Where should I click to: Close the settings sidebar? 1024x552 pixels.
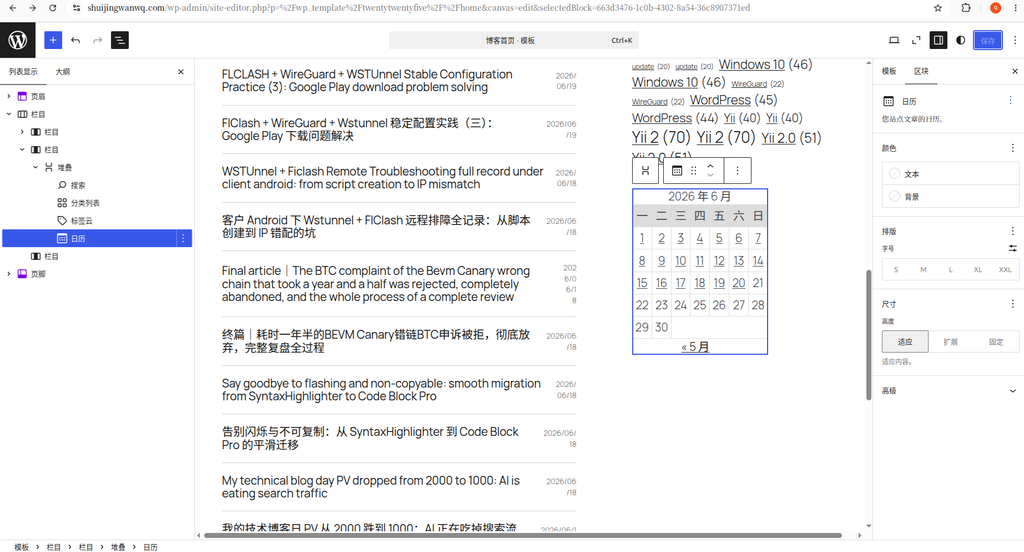[1015, 71]
